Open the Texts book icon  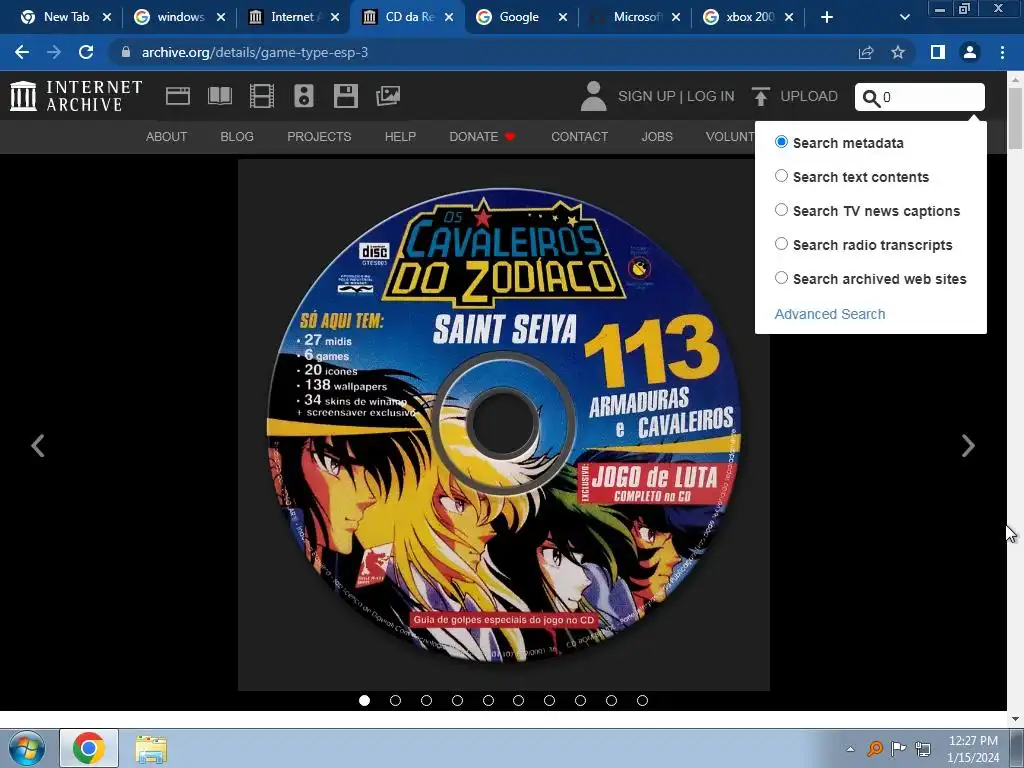tap(219, 96)
